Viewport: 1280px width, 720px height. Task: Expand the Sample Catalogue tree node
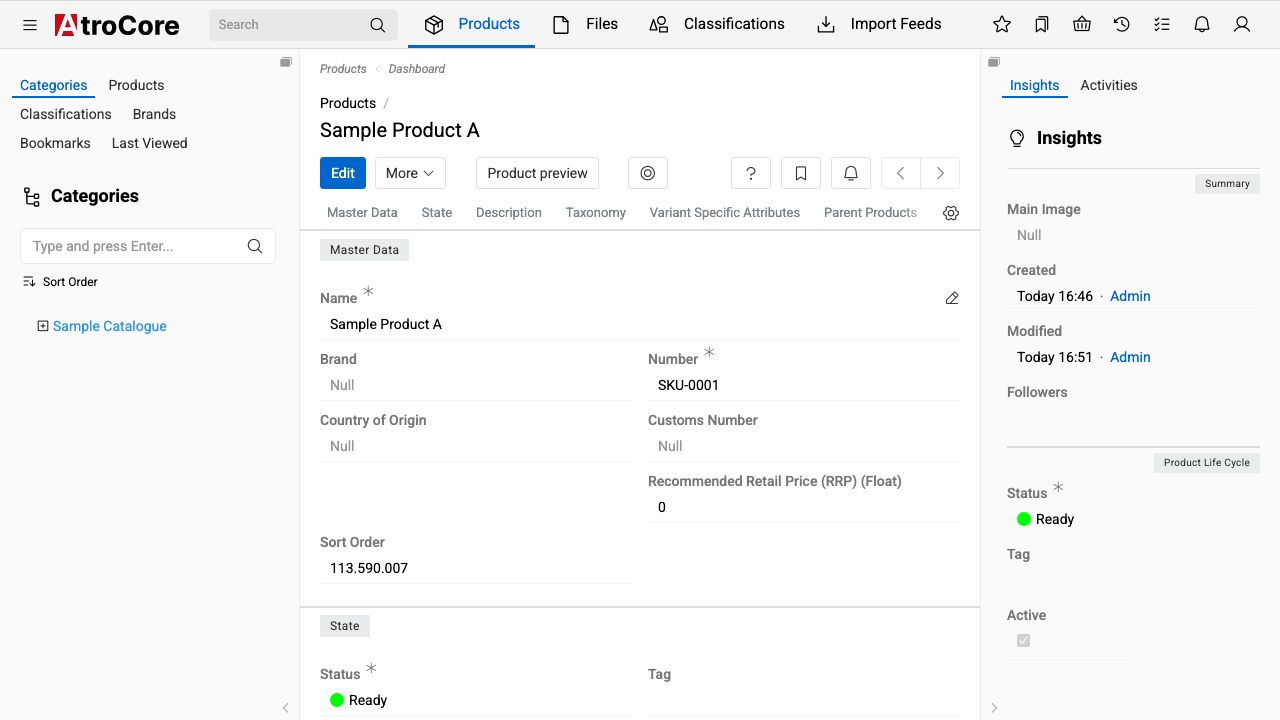(x=43, y=326)
